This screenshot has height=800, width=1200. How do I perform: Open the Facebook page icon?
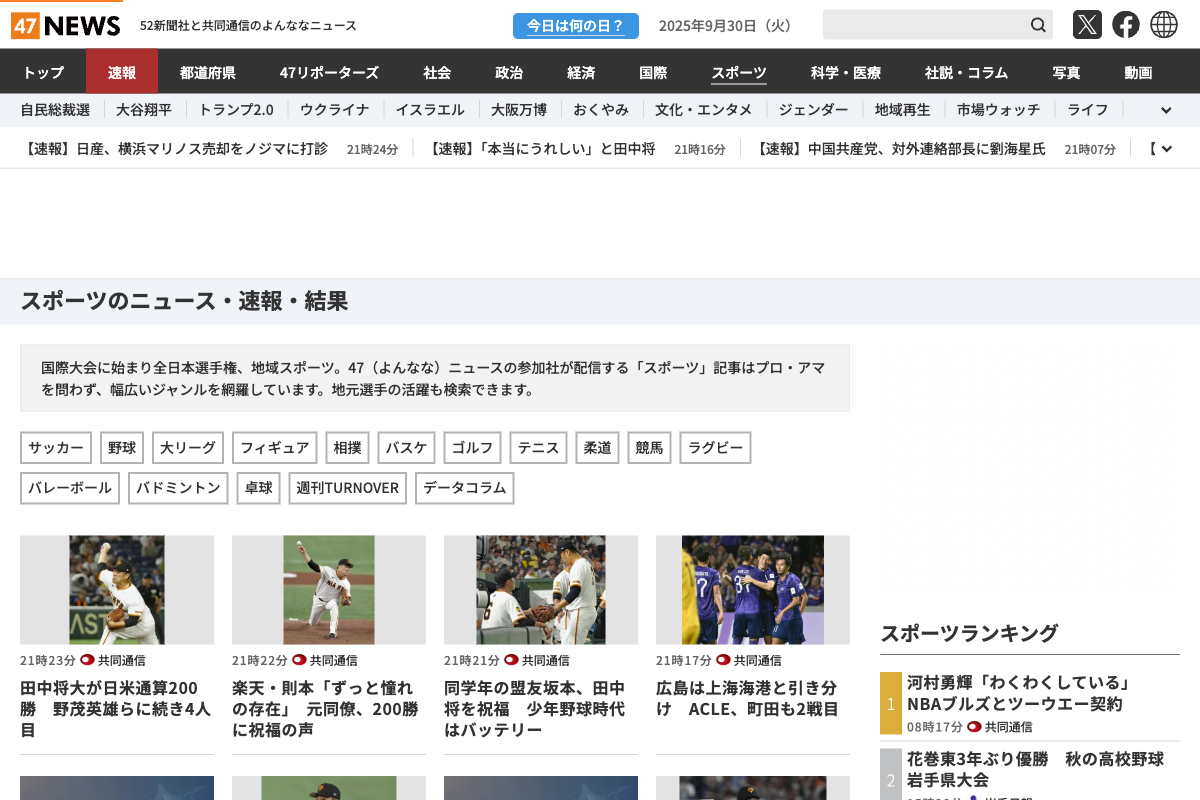click(1126, 25)
